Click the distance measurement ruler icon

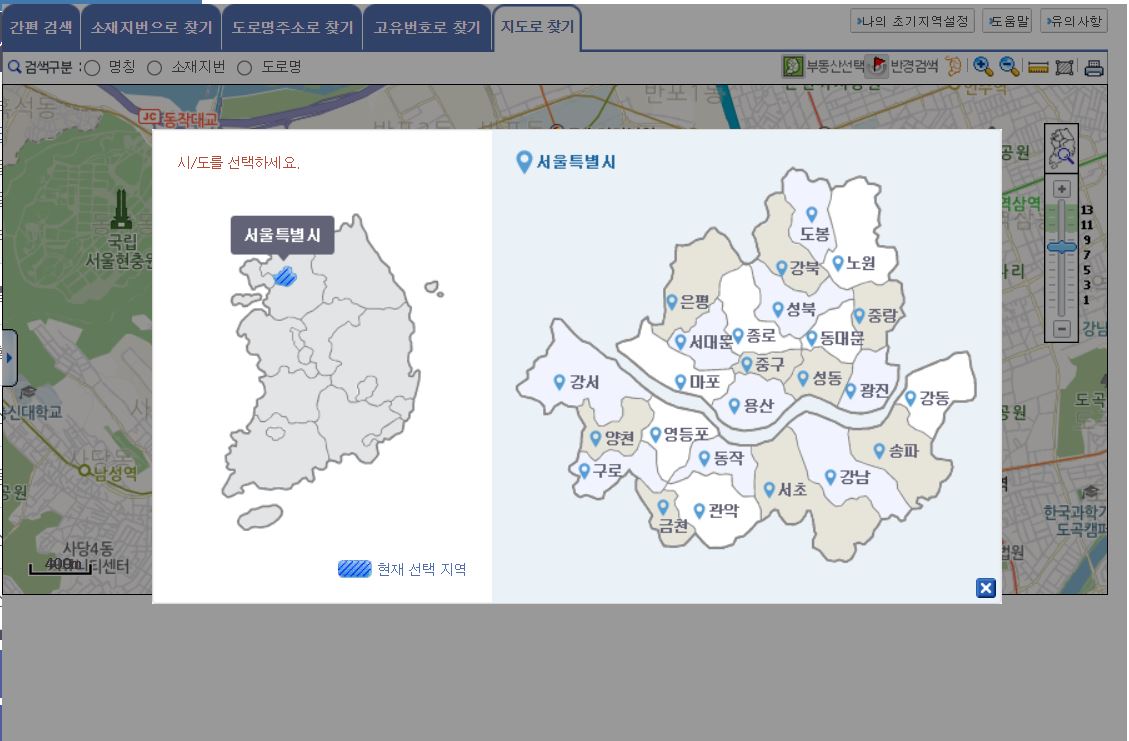(x=1038, y=65)
